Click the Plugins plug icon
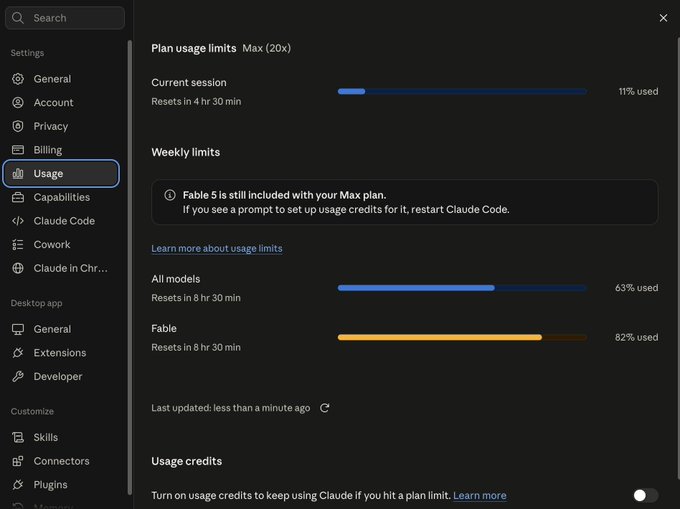Viewport: 680px width, 509px height. click(x=18, y=485)
